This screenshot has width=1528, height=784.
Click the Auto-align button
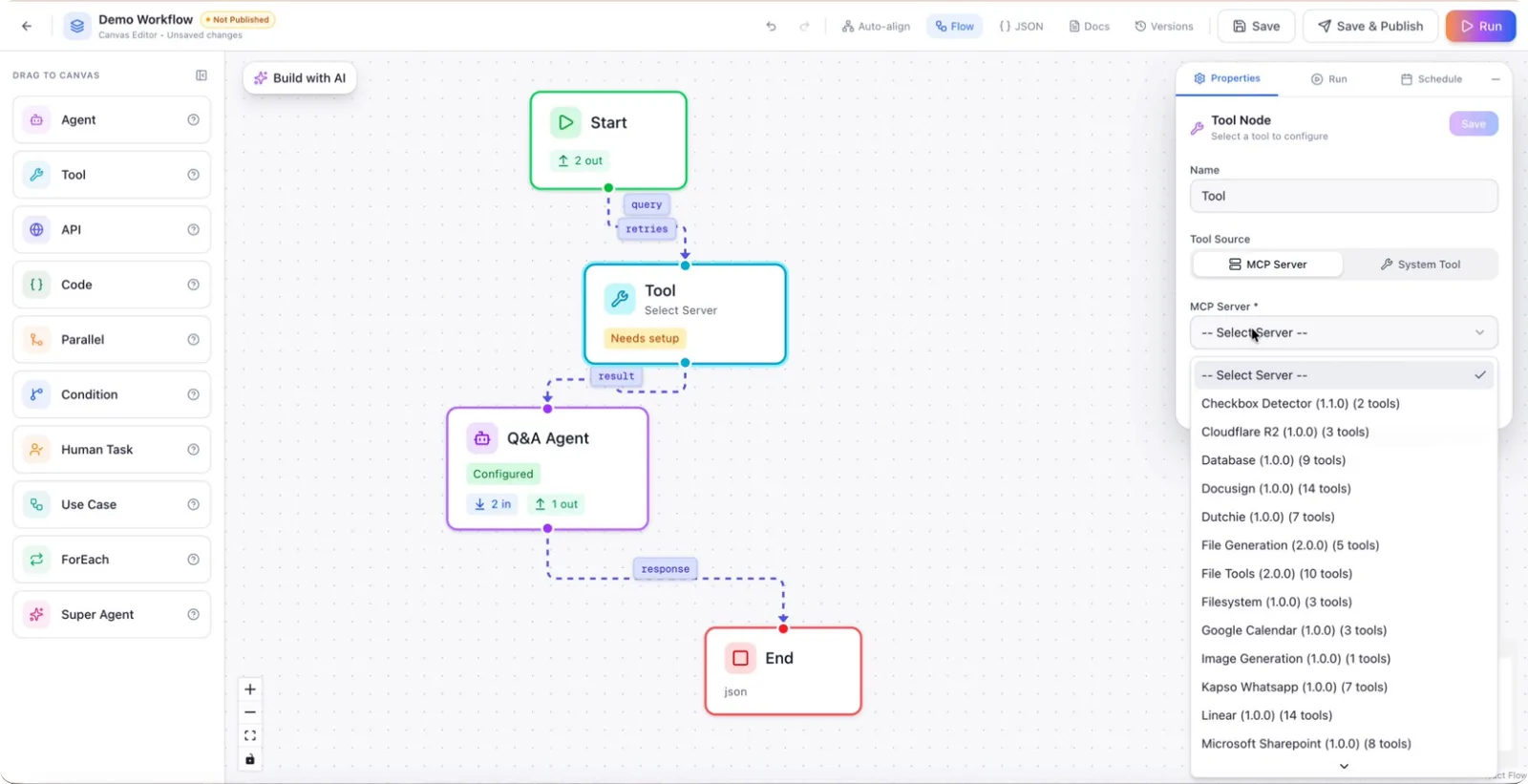876,27
